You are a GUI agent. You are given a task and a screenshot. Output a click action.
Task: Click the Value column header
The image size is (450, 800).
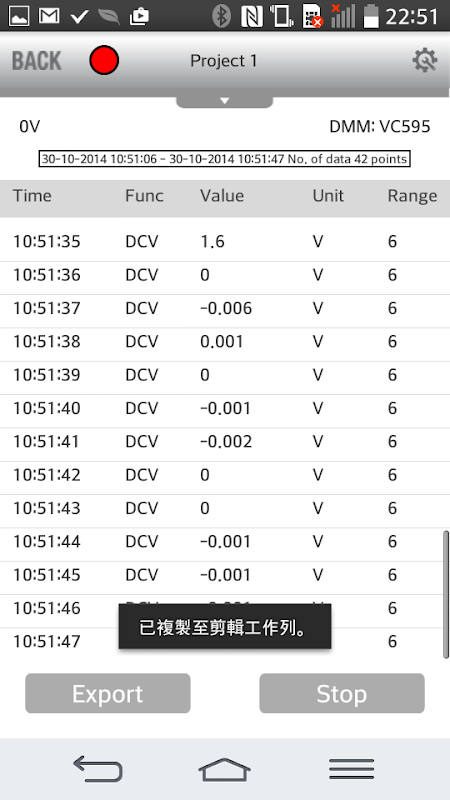(222, 196)
